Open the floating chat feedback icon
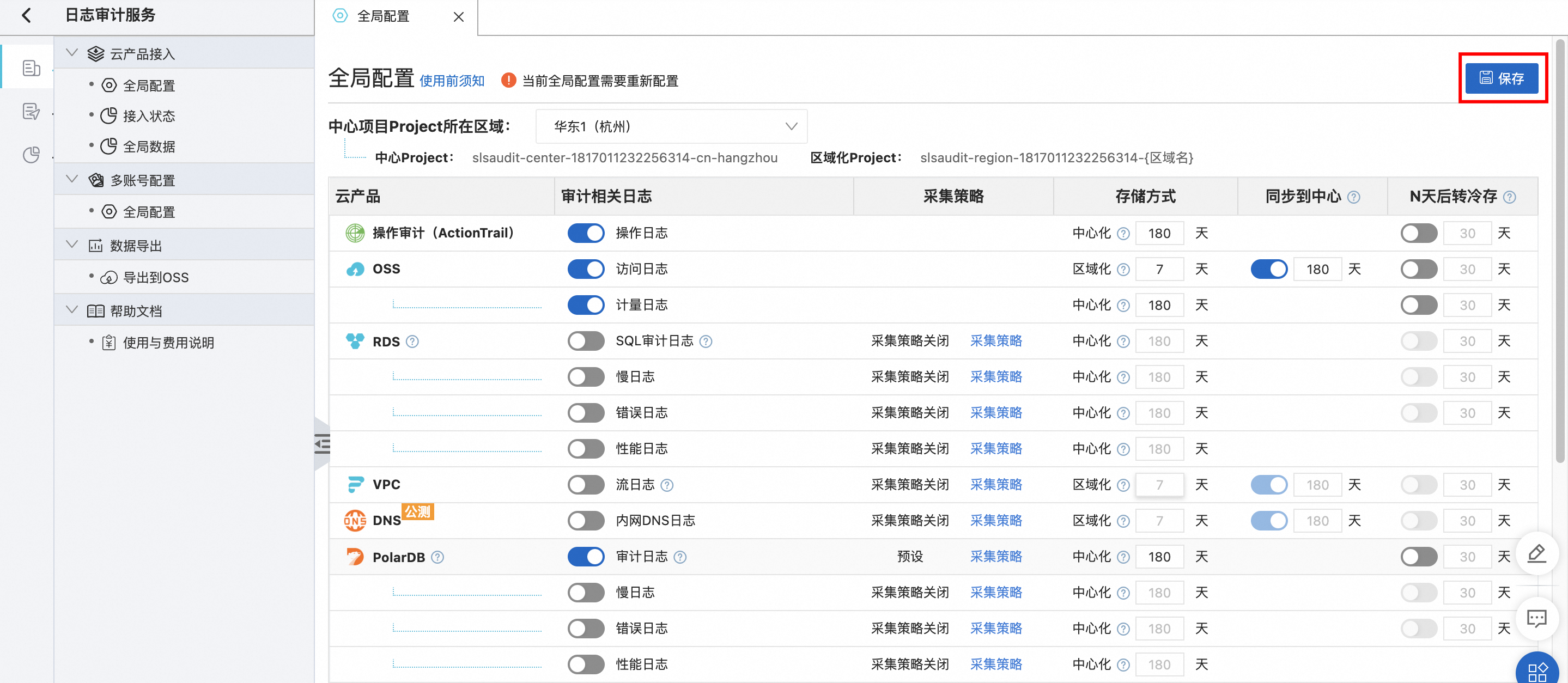 pos(1536,619)
